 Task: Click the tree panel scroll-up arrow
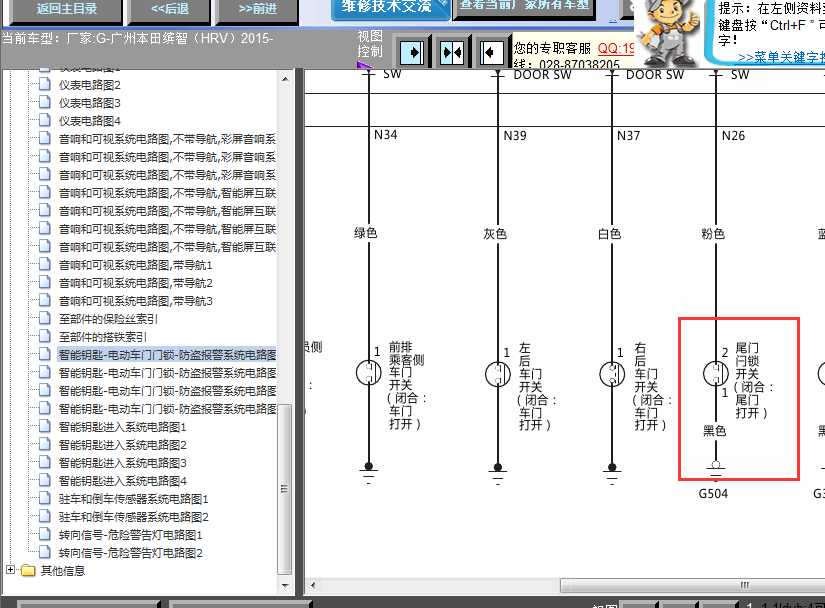[x=285, y=79]
